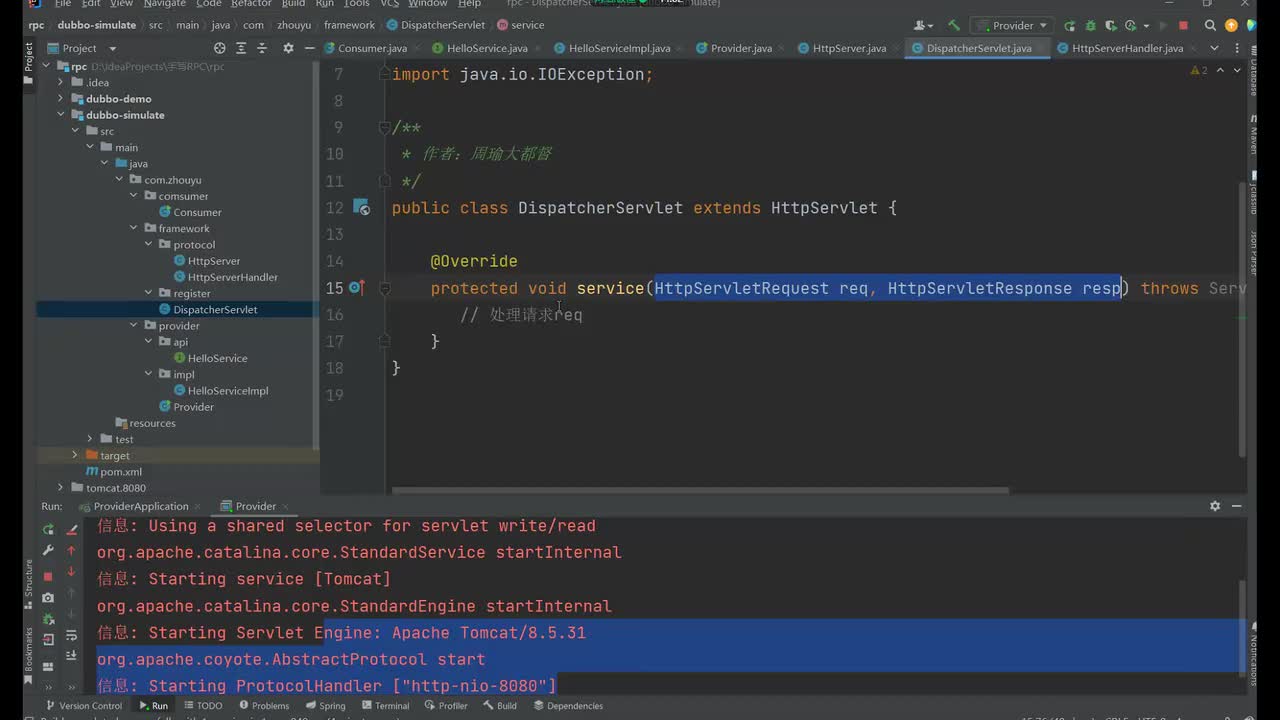
Task: Open the Dependencies tool window
Action: coord(568,706)
